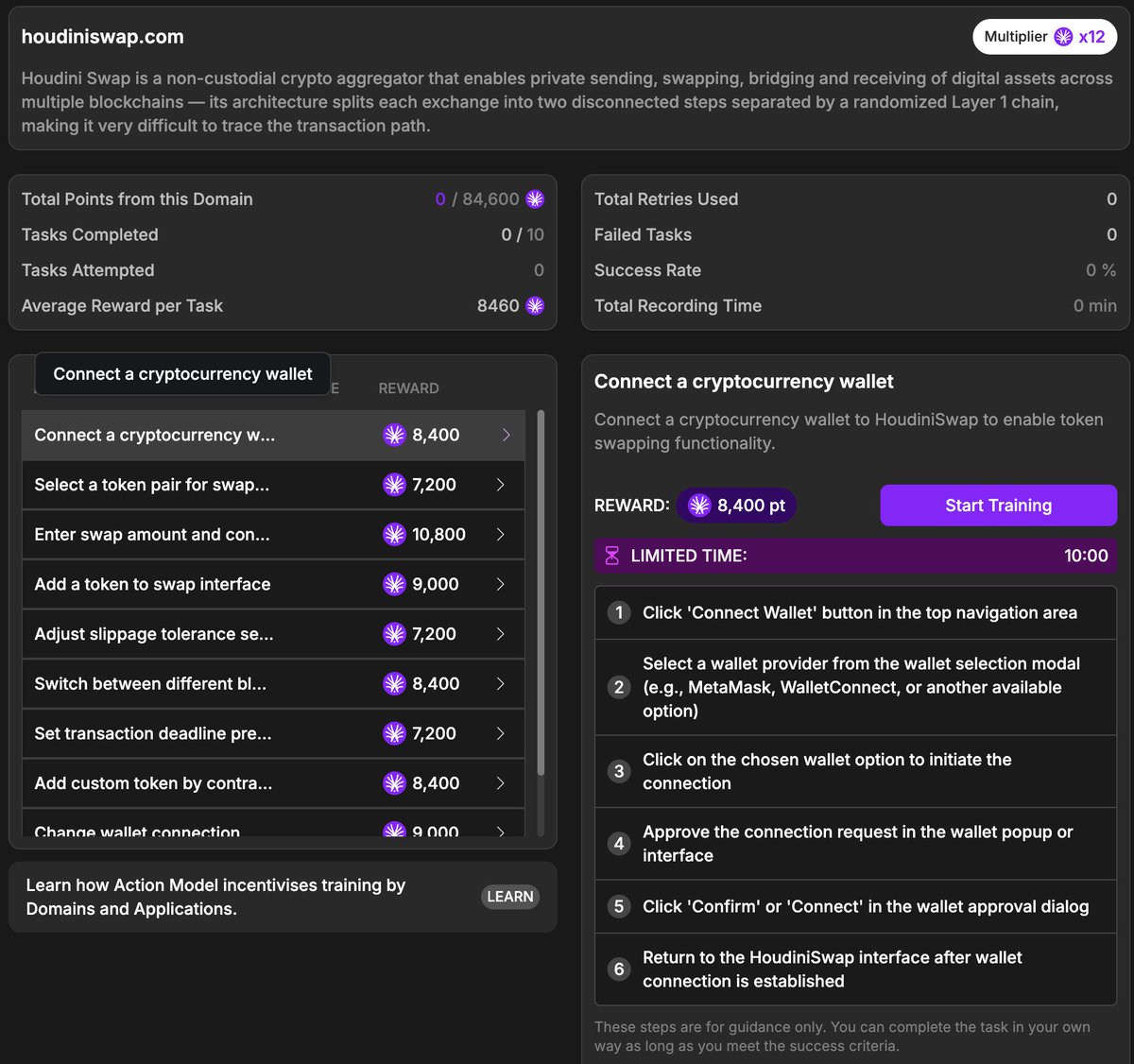Click step 1 'Click Connect Wallet button' instruction
Screen dimensions: 1134x1064
coord(855,612)
